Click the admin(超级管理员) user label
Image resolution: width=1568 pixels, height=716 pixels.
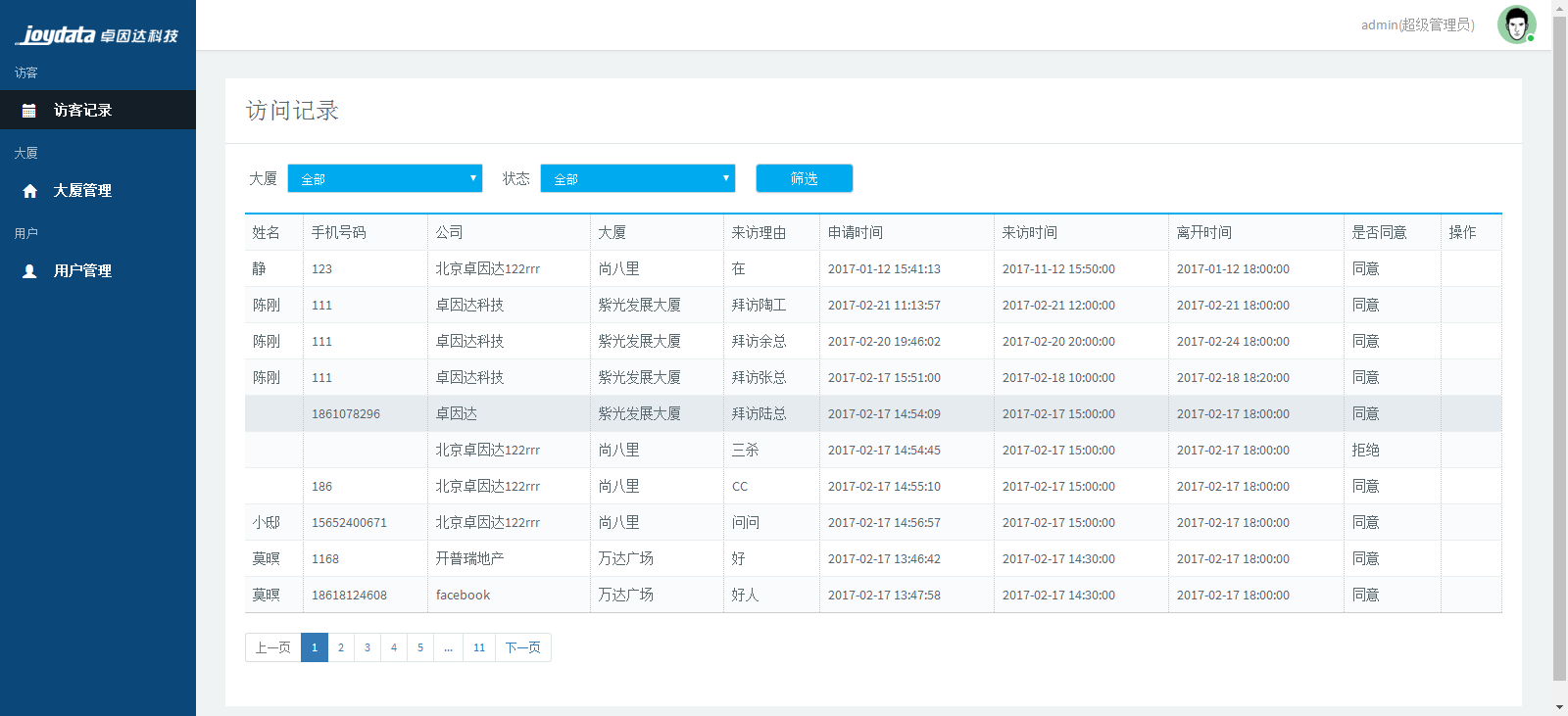pyautogui.click(x=1417, y=24)
